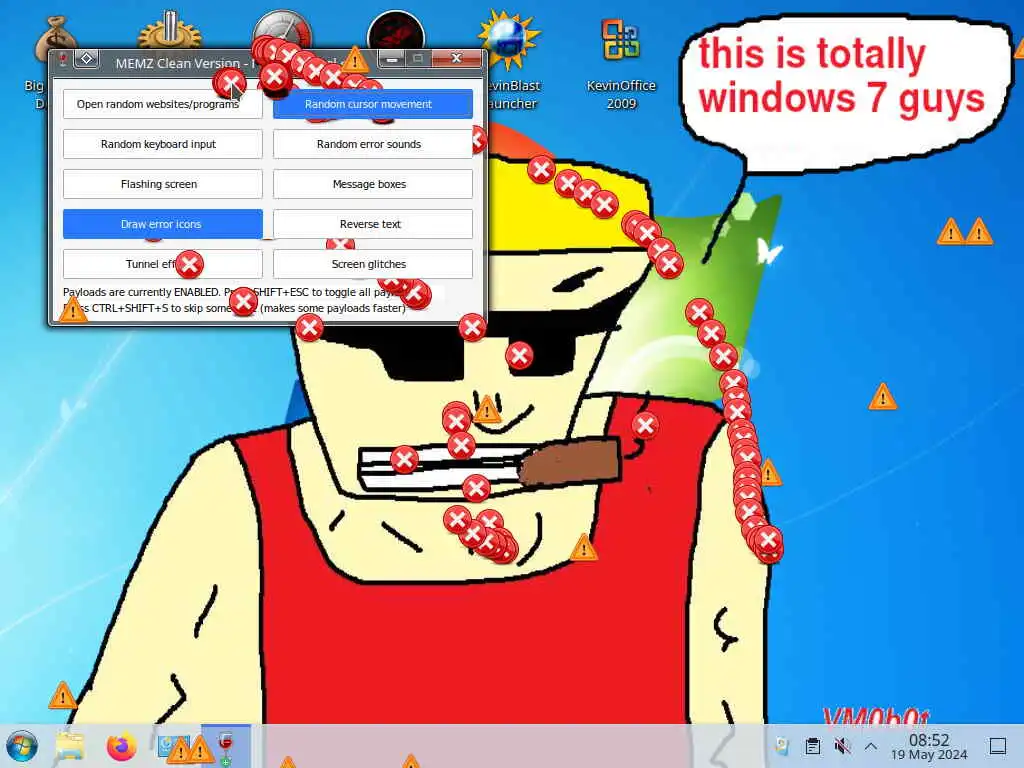
Task: Close the MEMZ Clean Version window
Action: click(456, 59)
